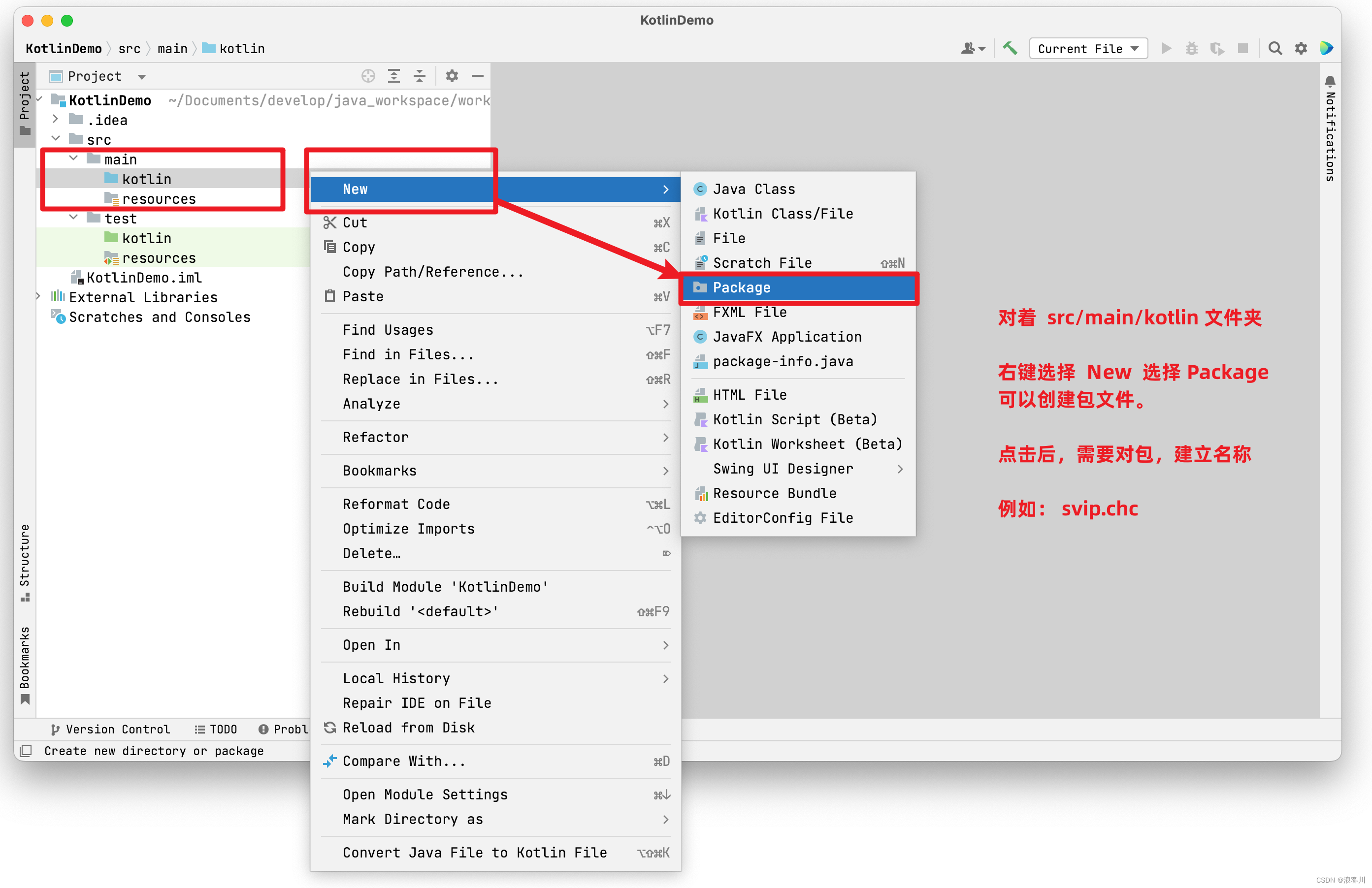The width and height of the screenshot is (1372, 888).
Task: Click Delete… in context menu
Action: [x=496, y=554]
